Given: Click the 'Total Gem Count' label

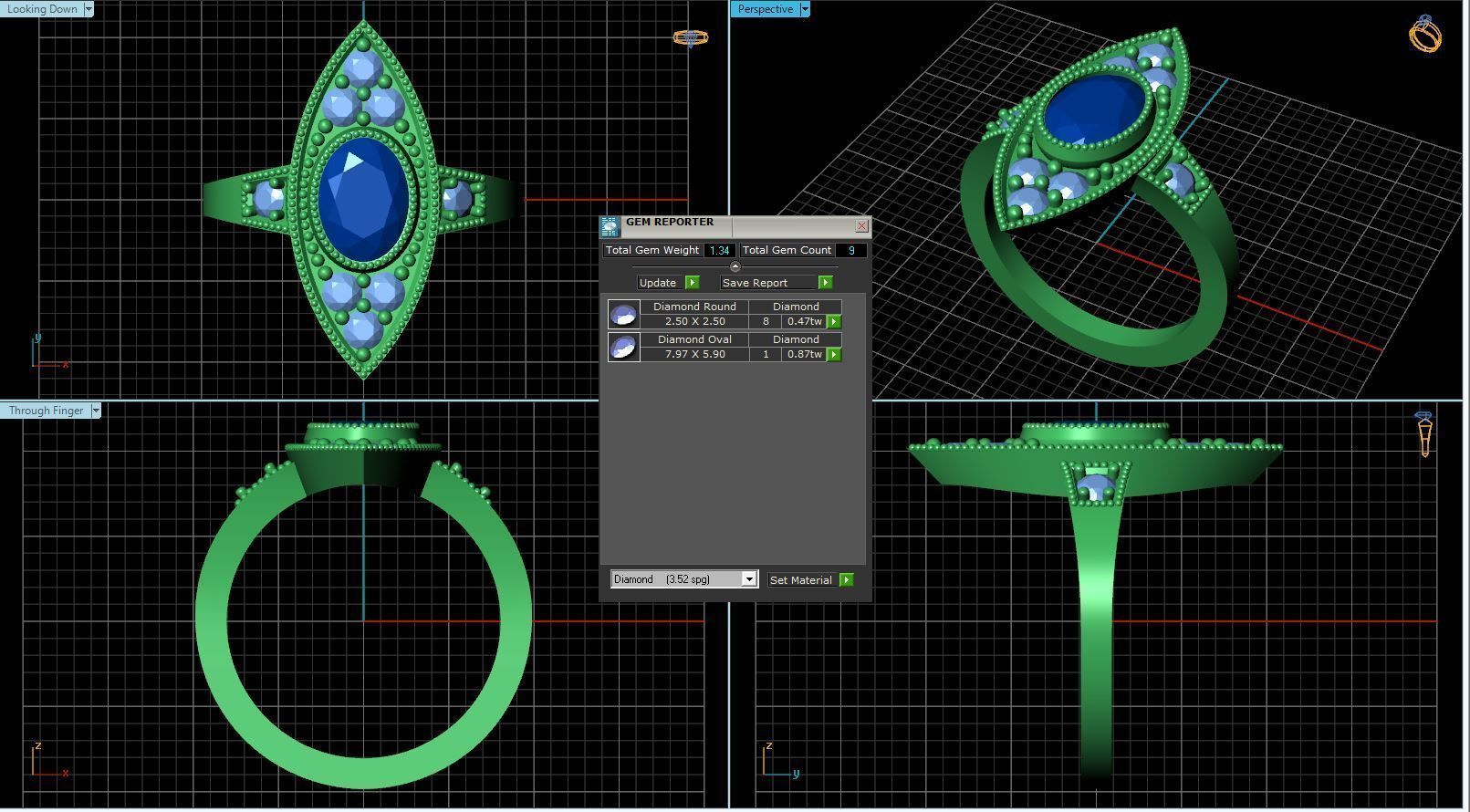Looking at the screenshot, I should click(787, 250).
